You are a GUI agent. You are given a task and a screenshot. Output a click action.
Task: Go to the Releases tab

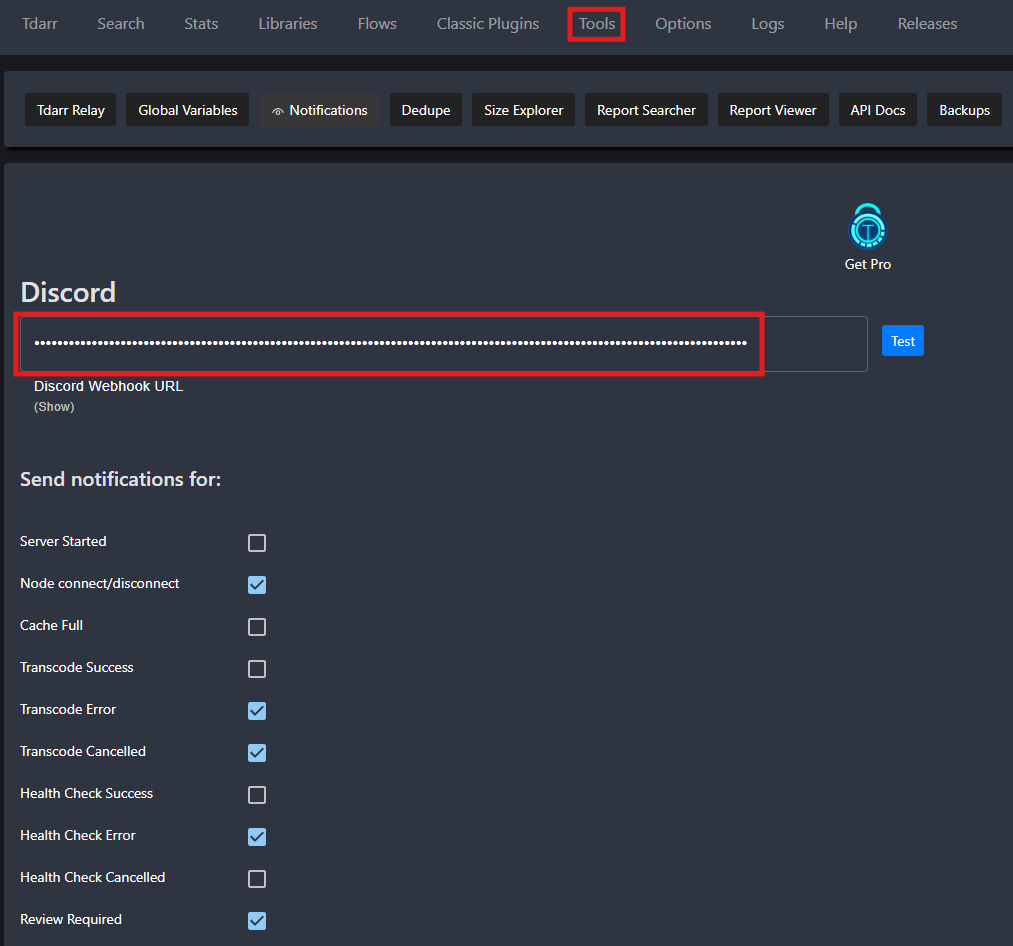click(927, 24)
